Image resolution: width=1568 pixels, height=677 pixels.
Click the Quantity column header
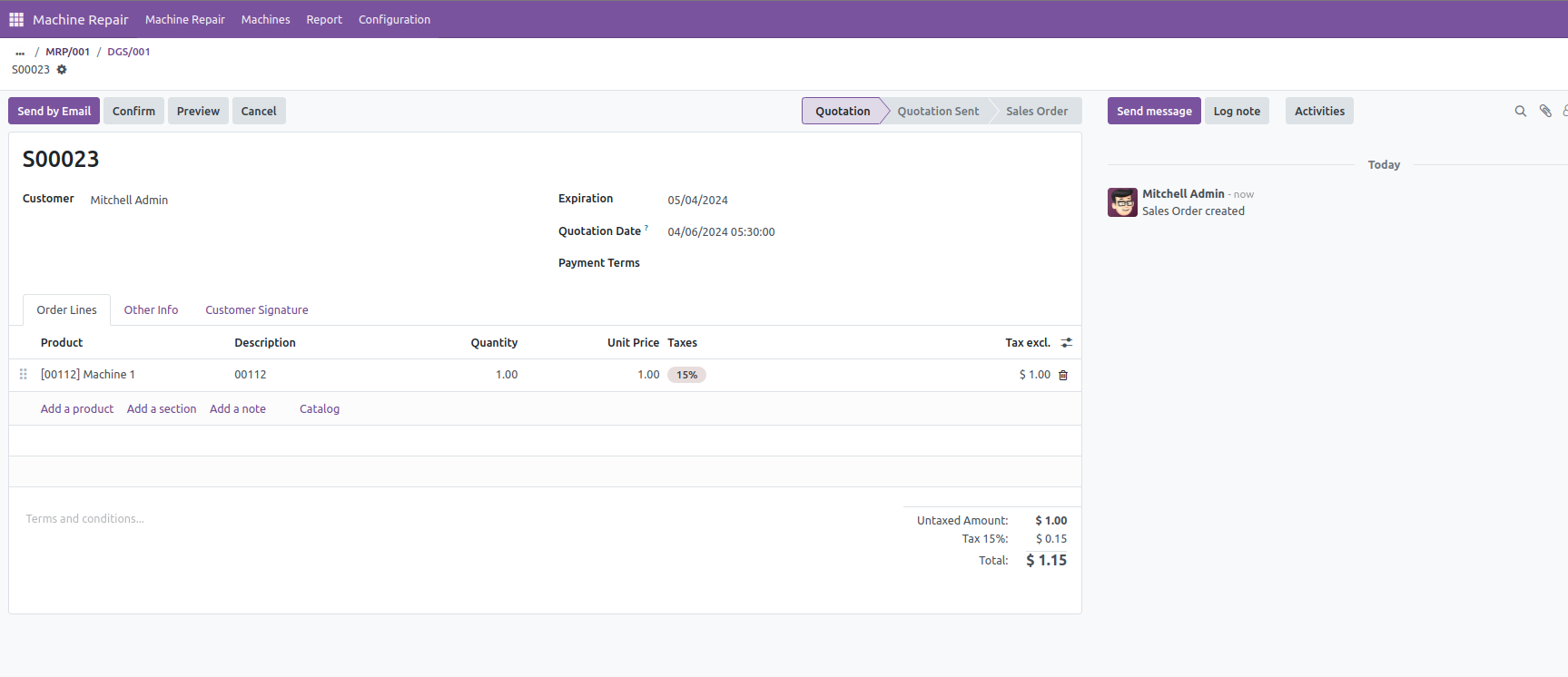click(494, 343)
